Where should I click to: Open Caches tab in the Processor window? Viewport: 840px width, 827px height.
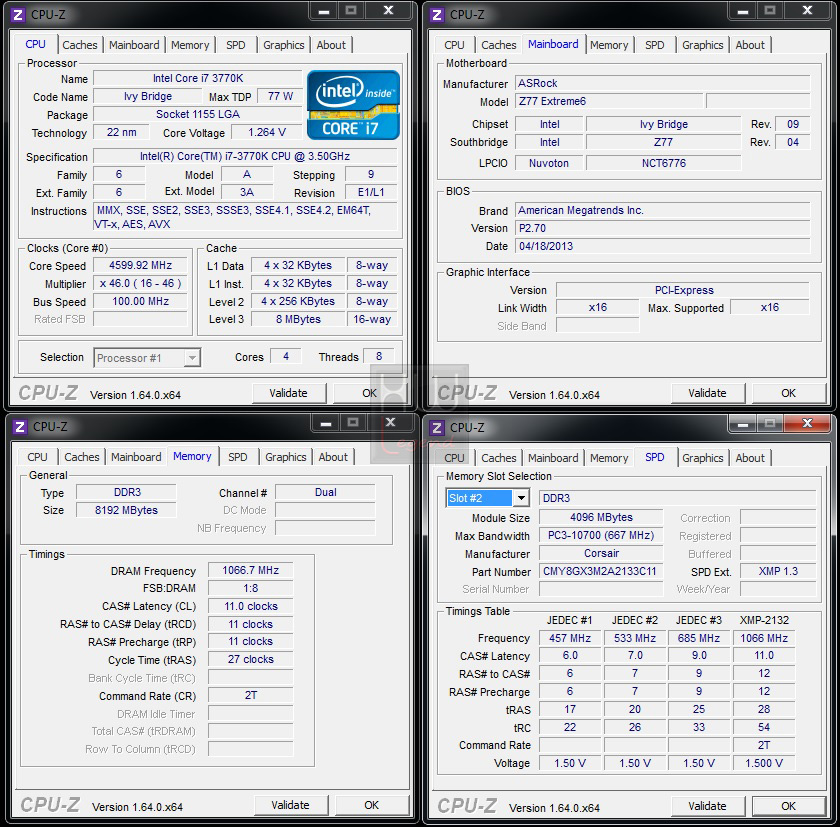click(80, 45)
